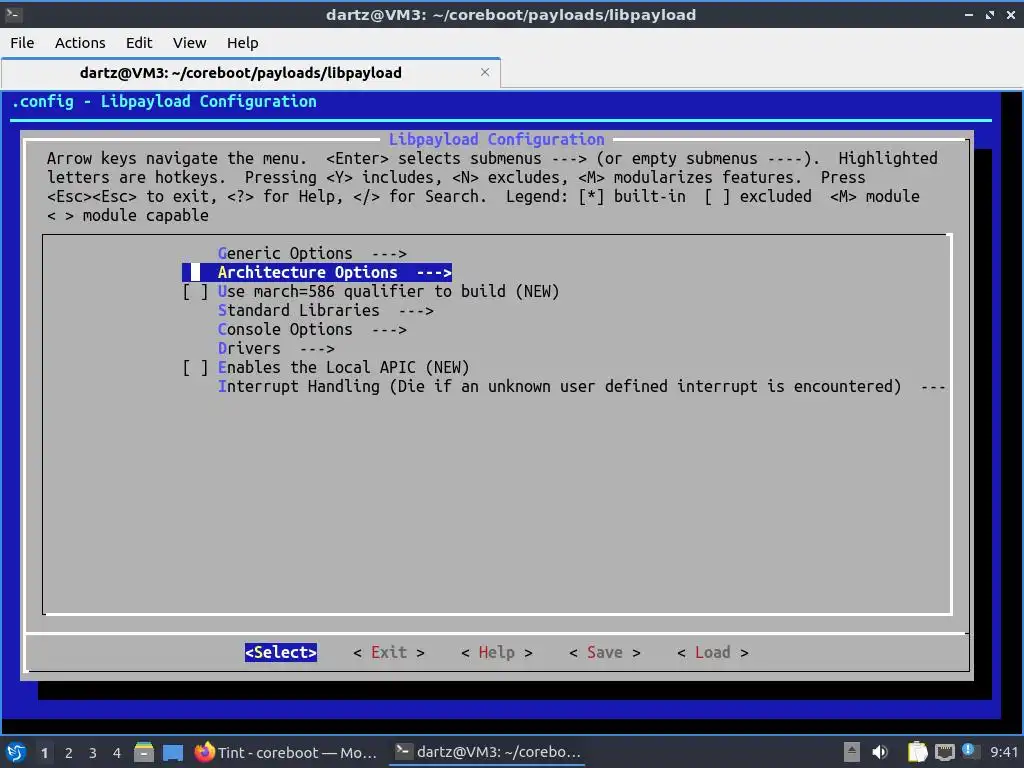Activate the dartz@VM3 terminal taskbar entry

pos(488,752)
